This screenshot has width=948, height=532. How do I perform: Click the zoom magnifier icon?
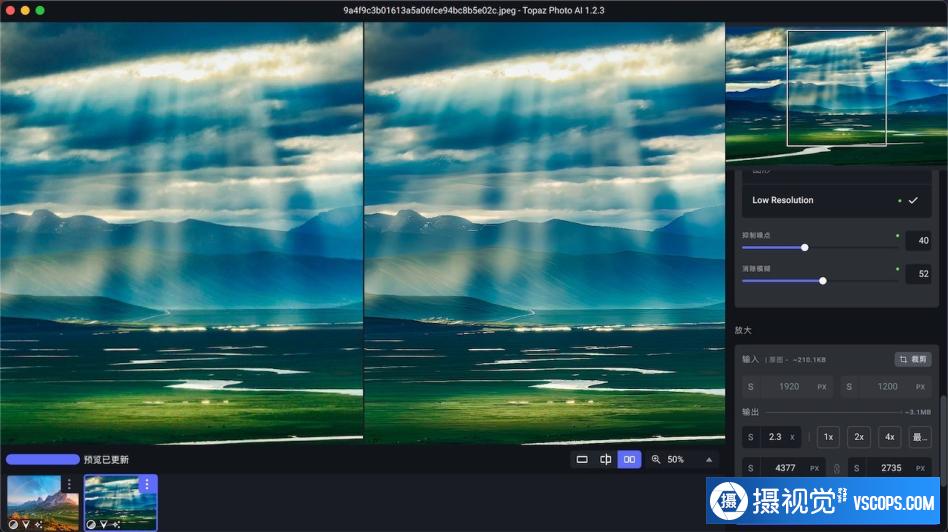tap(656, 459)
